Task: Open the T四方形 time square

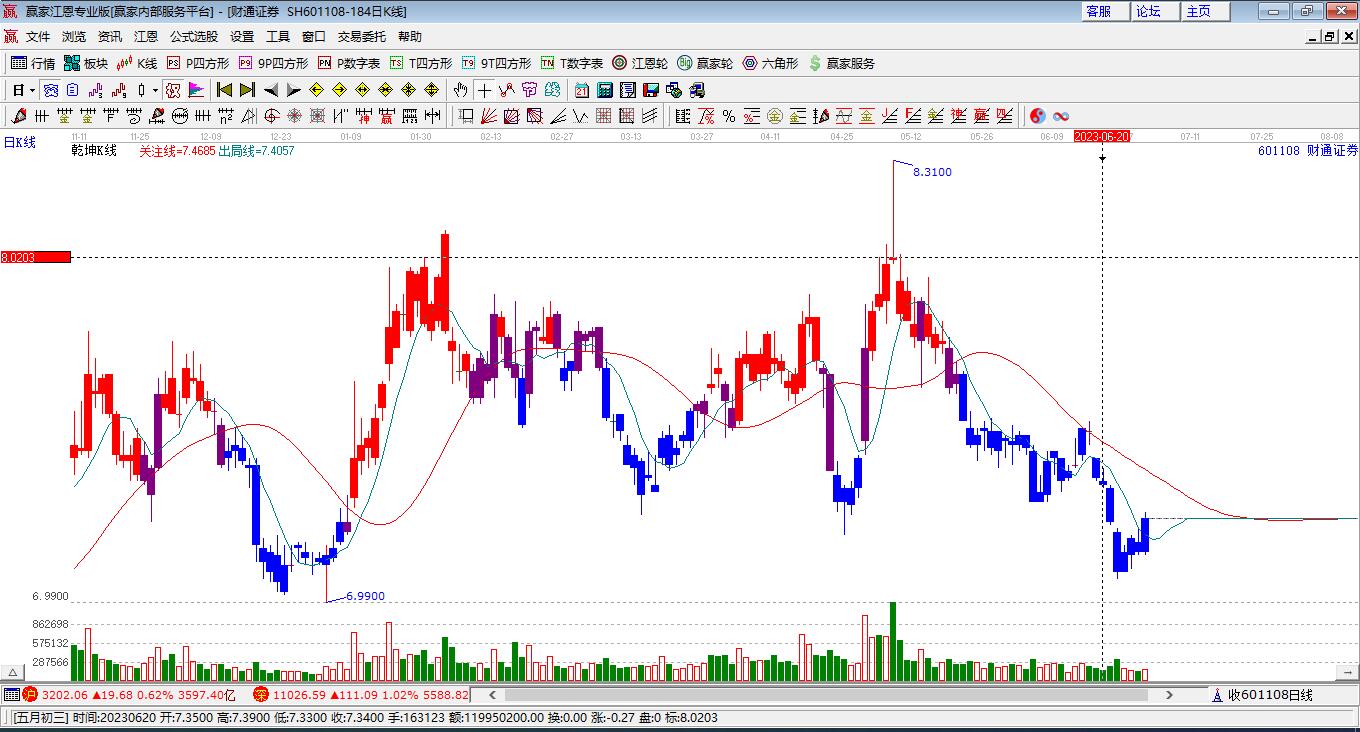Action: coord(420,63)
